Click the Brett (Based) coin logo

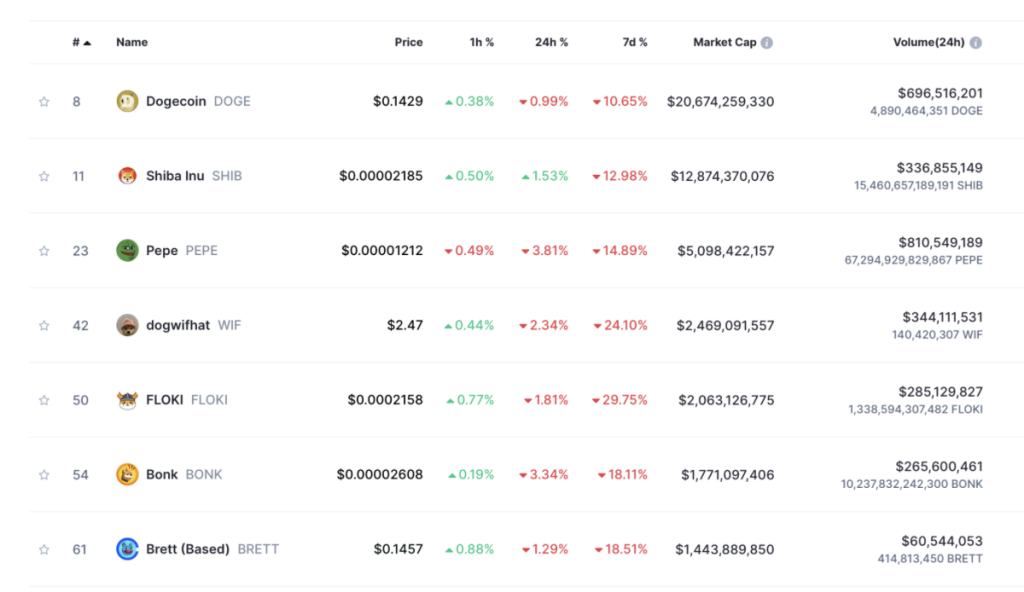[127, 549]
